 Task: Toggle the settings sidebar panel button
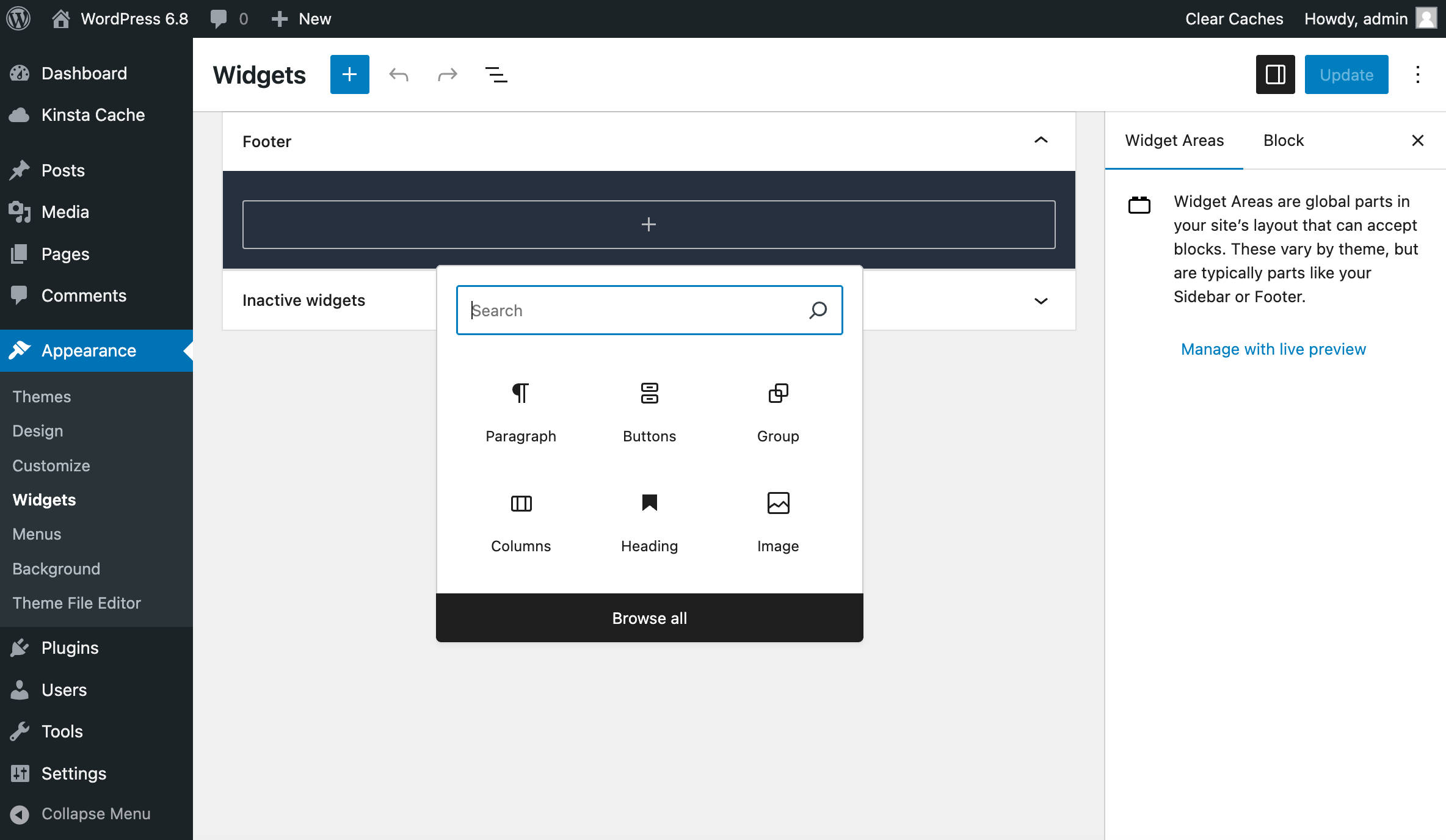(1275, 74)
